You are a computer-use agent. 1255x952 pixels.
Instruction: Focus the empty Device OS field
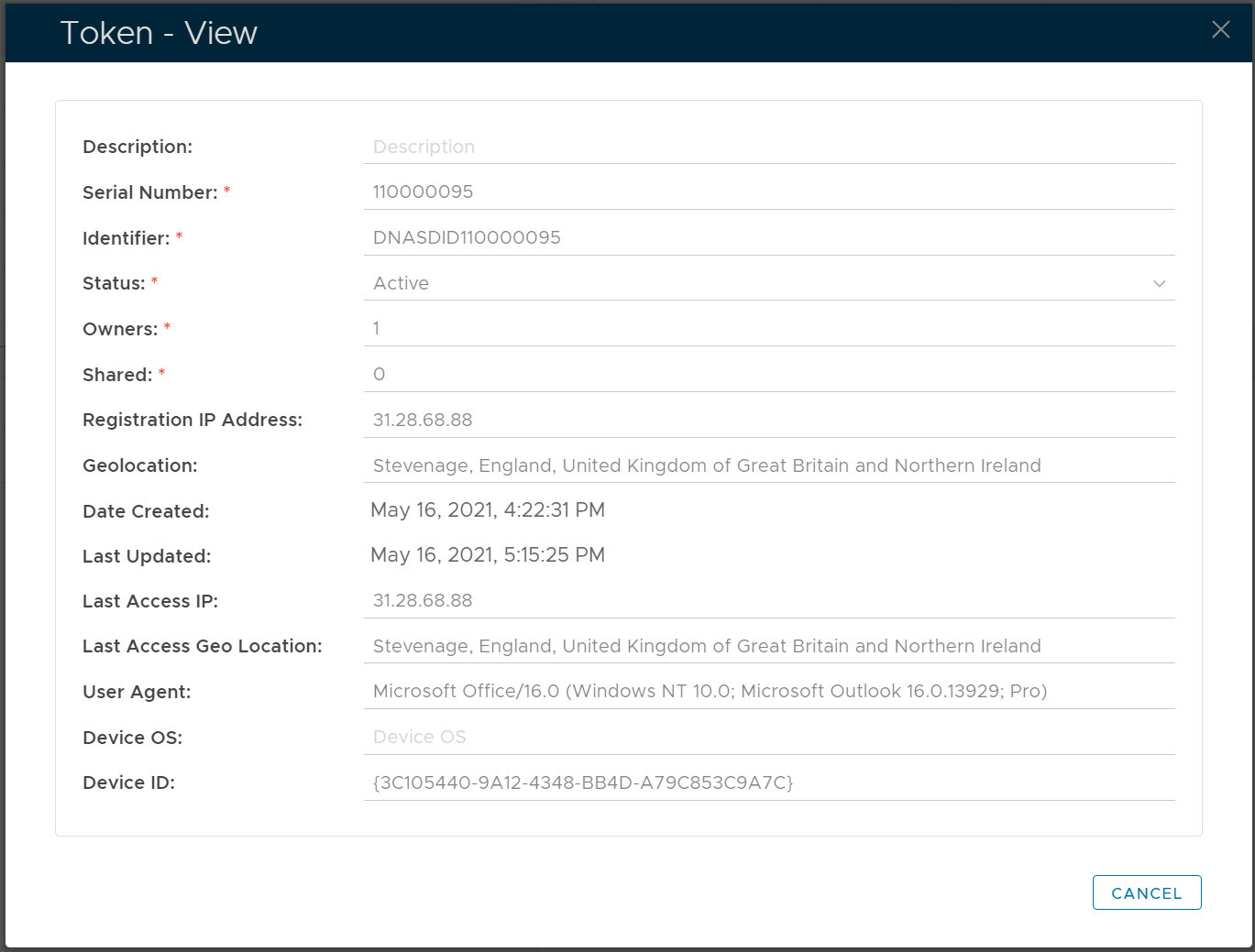[768, 737]
